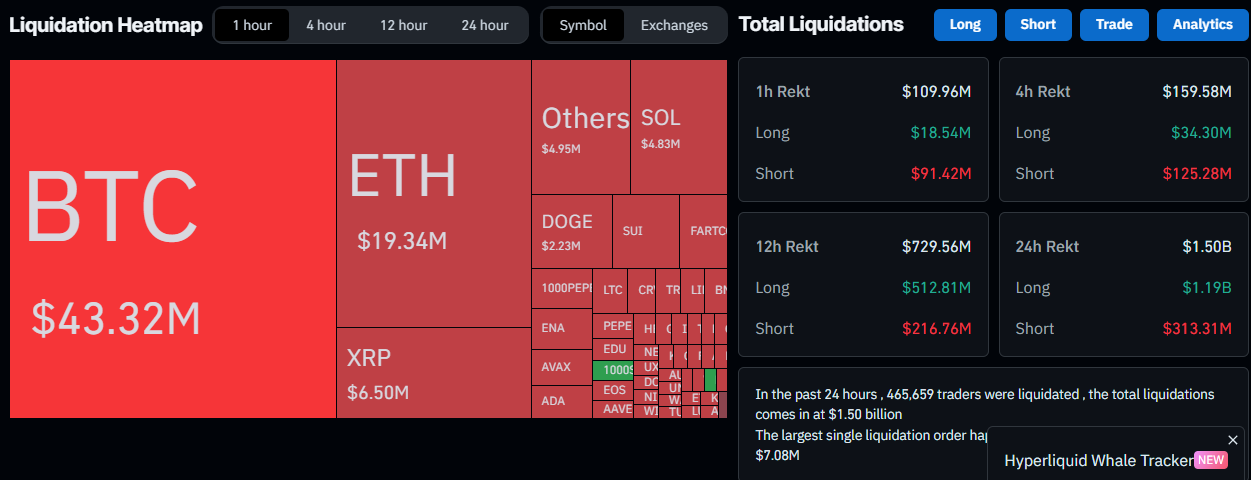Click the DOGE heatmap tile
This screenshot has height=480, width=1251.
coord(570,231)
